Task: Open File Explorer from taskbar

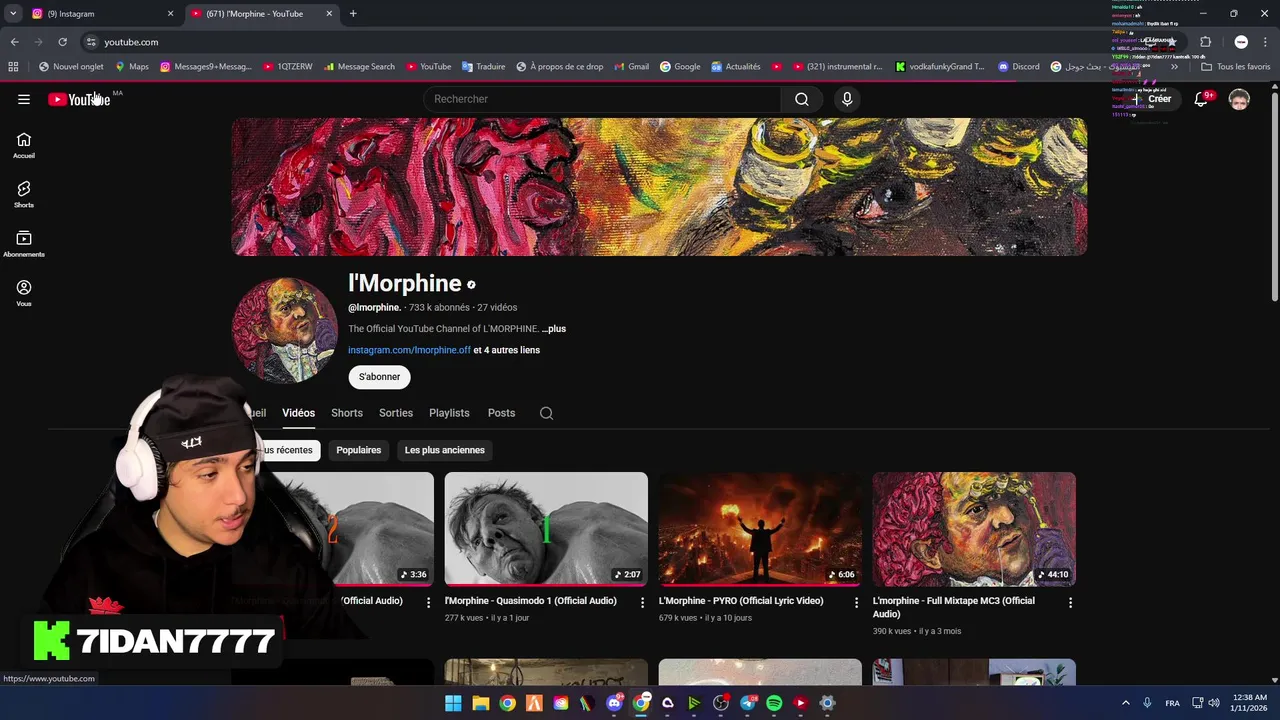Action: 480,703
